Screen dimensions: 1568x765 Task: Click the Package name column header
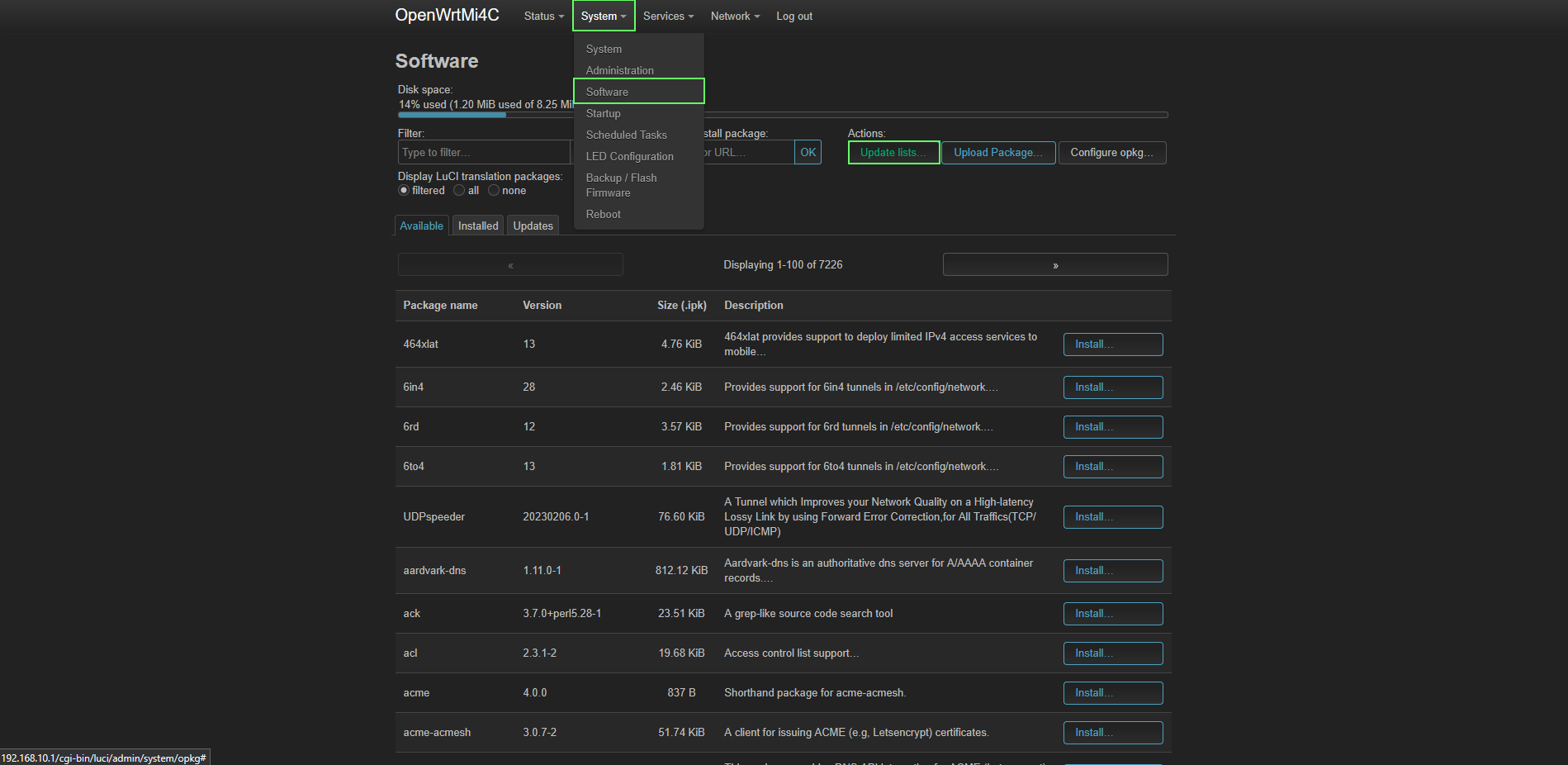(440, 305)
